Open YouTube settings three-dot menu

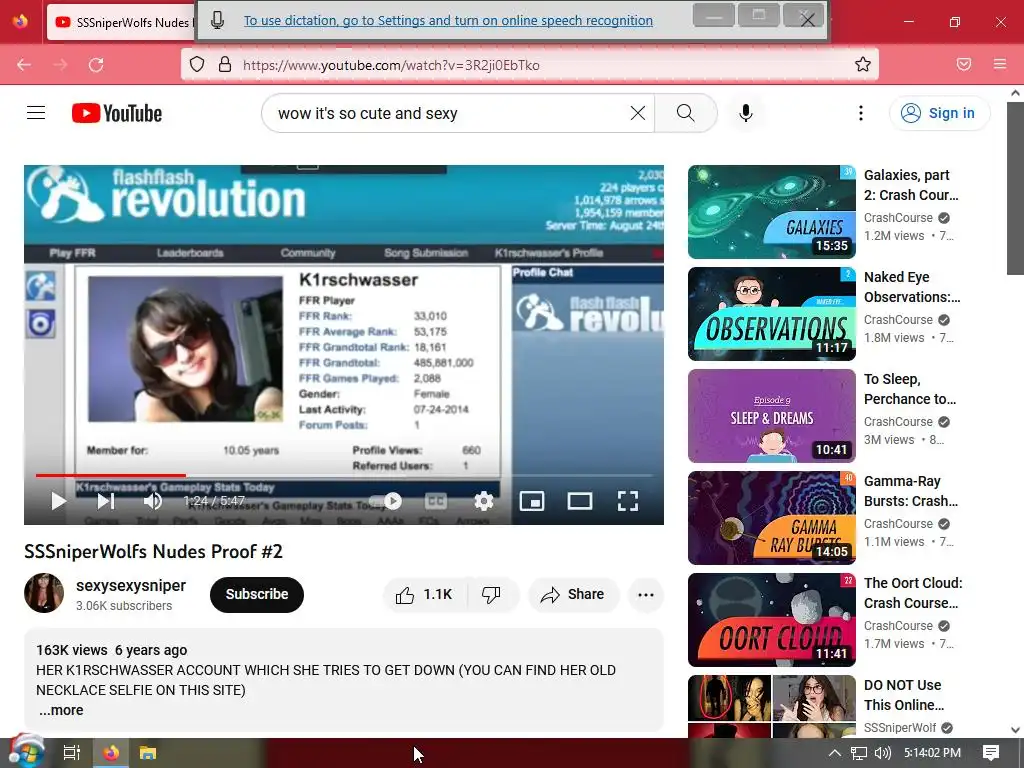tap(861, 113)
